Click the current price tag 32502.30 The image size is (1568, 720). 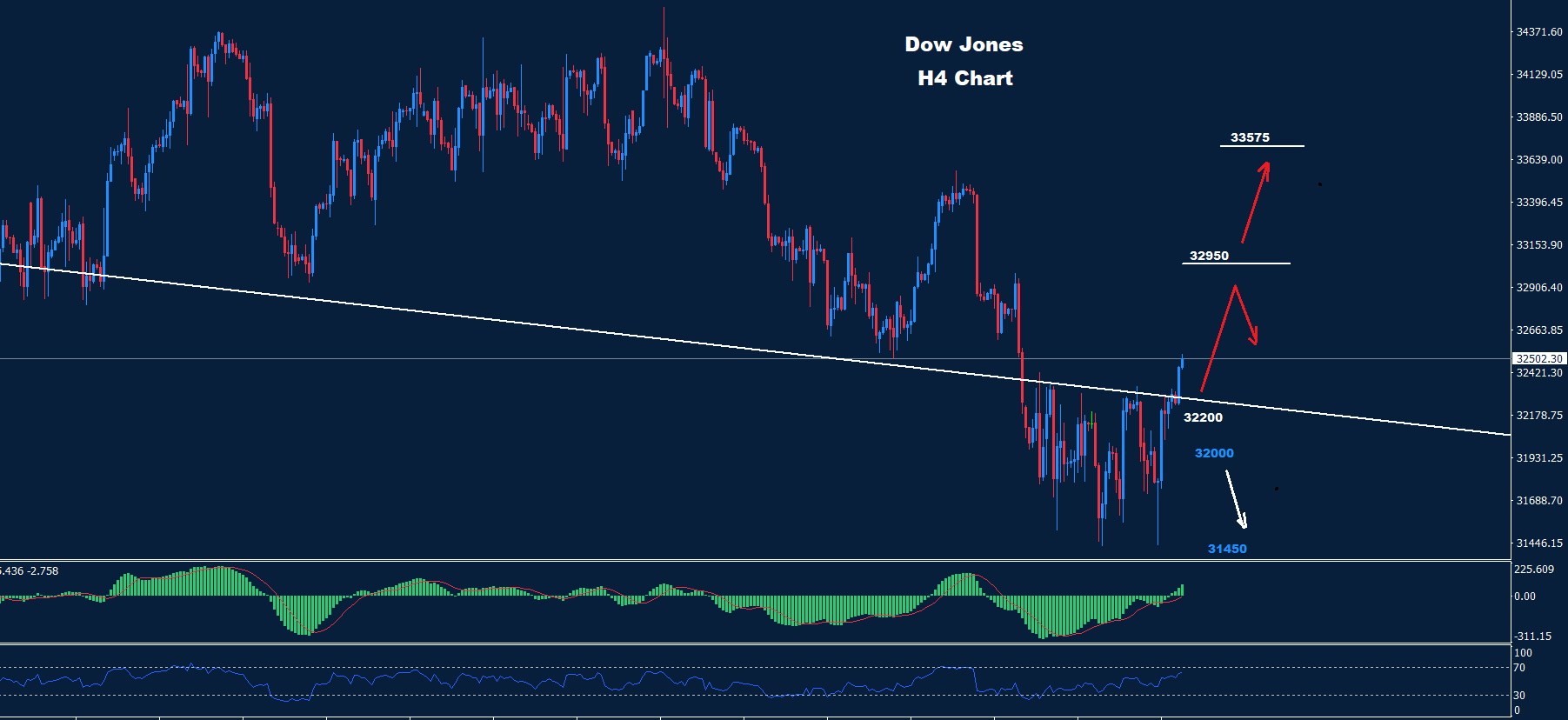(1538, 358)
